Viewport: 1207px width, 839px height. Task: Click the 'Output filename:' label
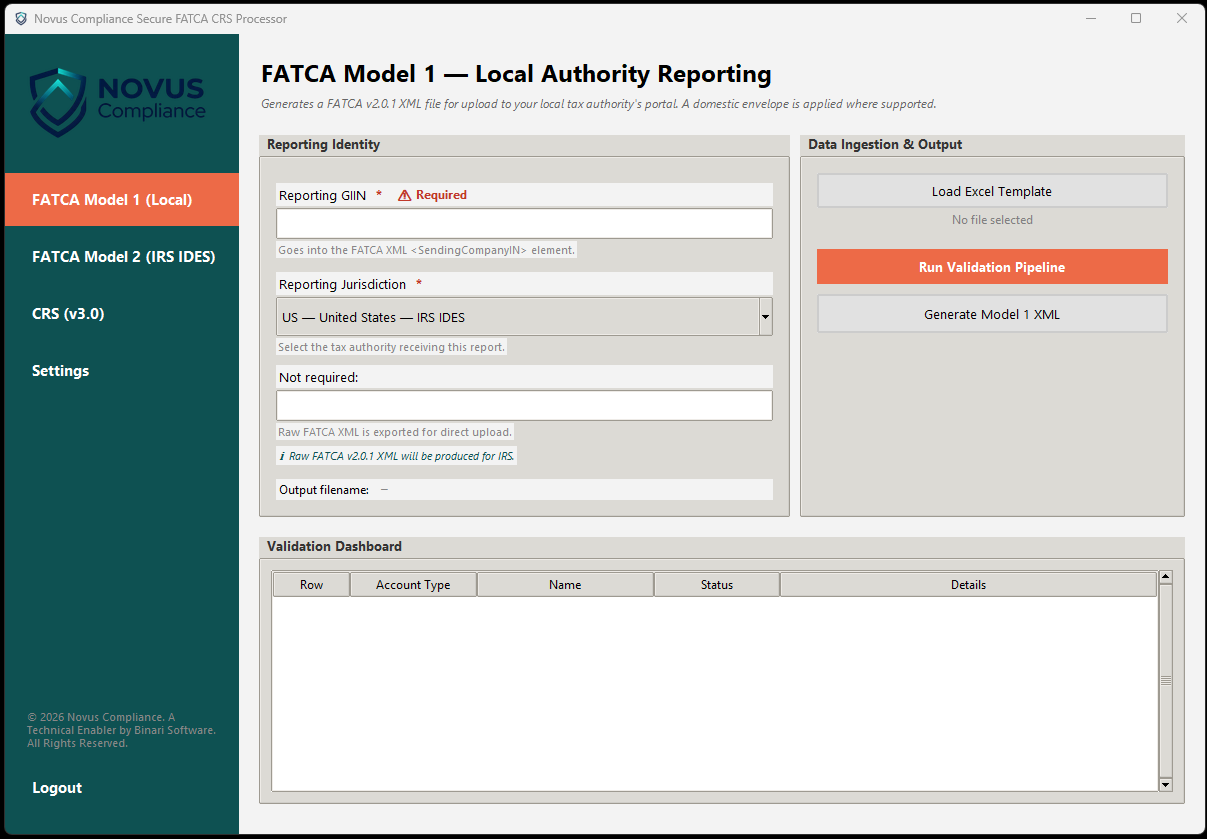coord(324,490)
